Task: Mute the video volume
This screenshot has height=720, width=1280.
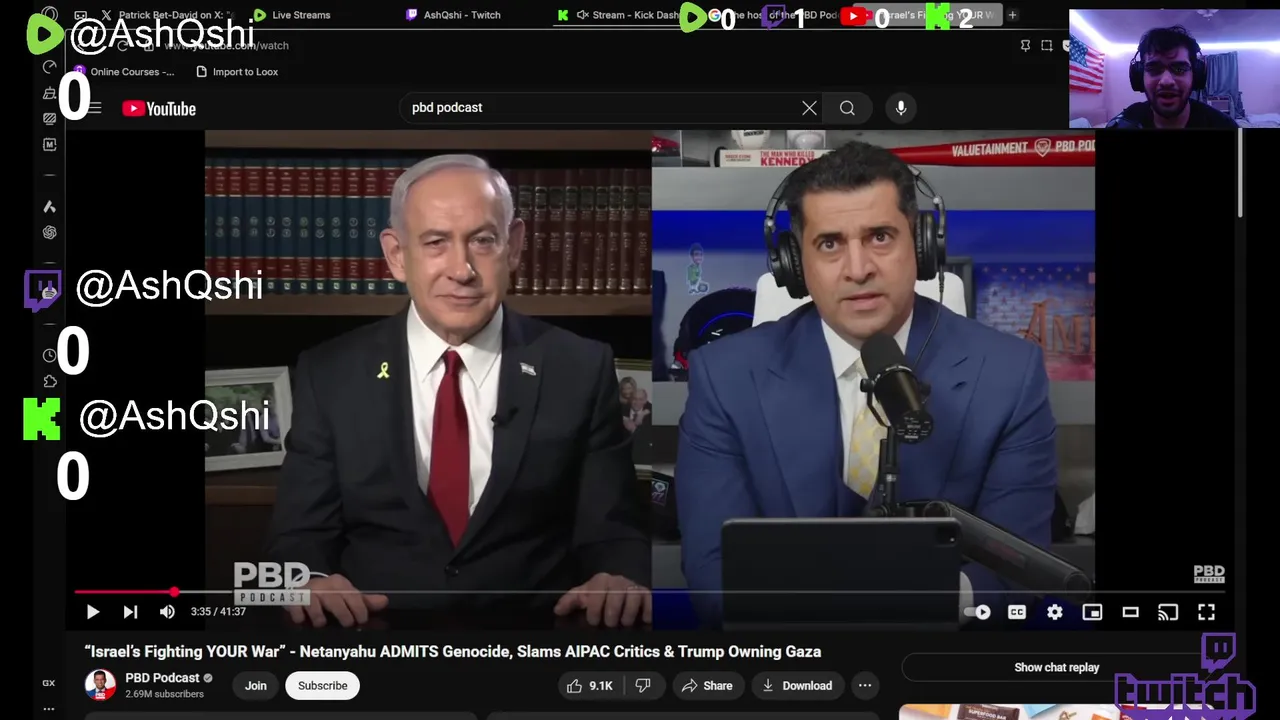Action: [x=167, y=612]
